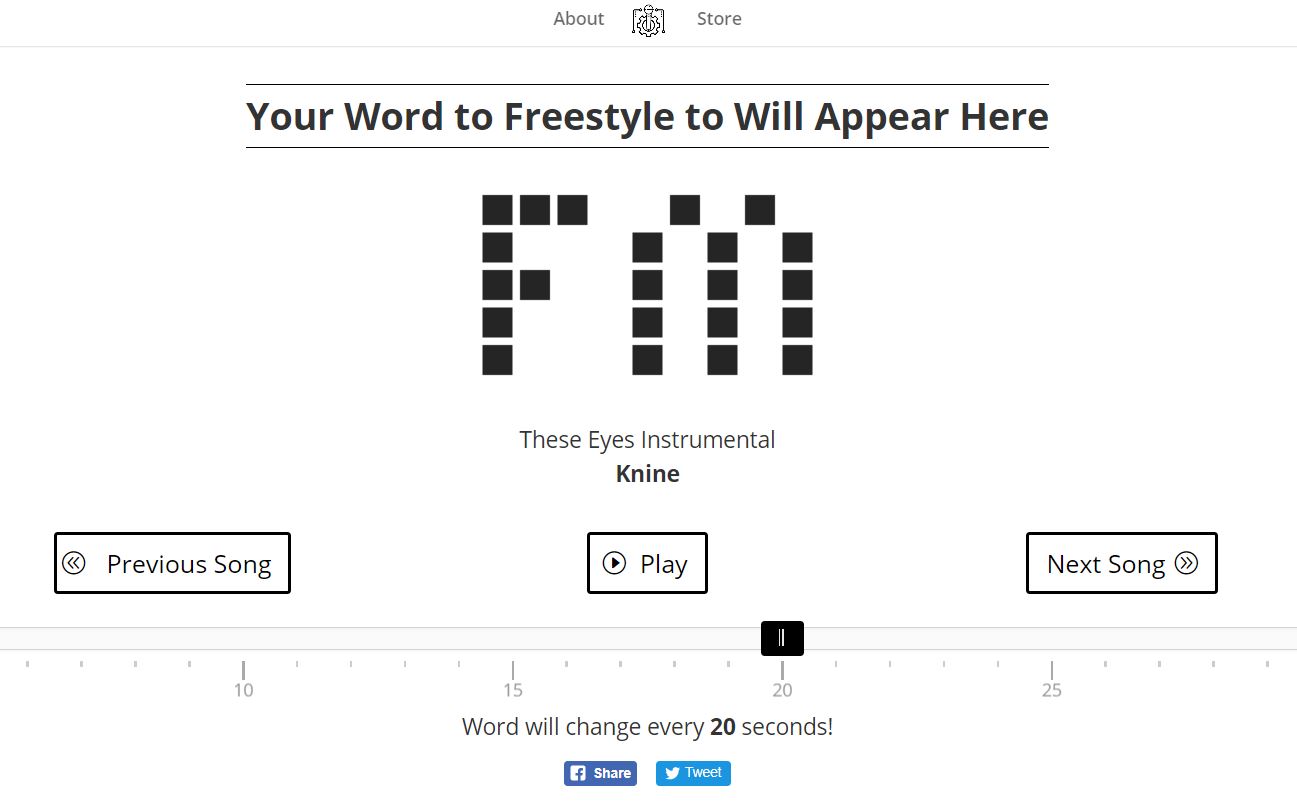Image resolution: width=1297 pixels, height=803 pixels.
Task: Click the play circle icon
Action: 615,563
